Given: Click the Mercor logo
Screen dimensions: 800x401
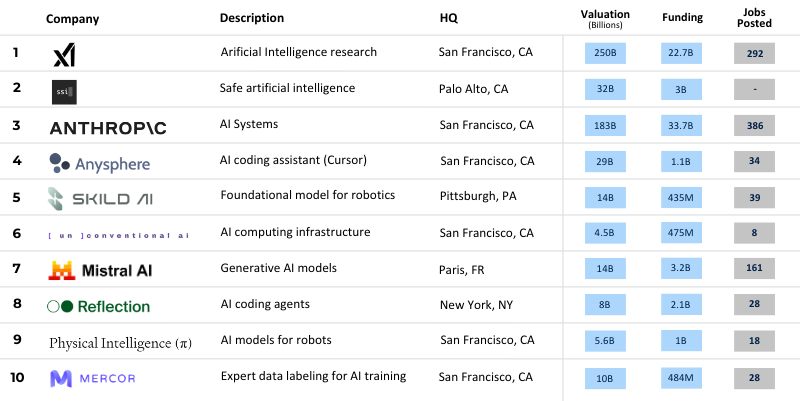Looking at the screenshot, I should pyautogui.click(x=92, y=379).
